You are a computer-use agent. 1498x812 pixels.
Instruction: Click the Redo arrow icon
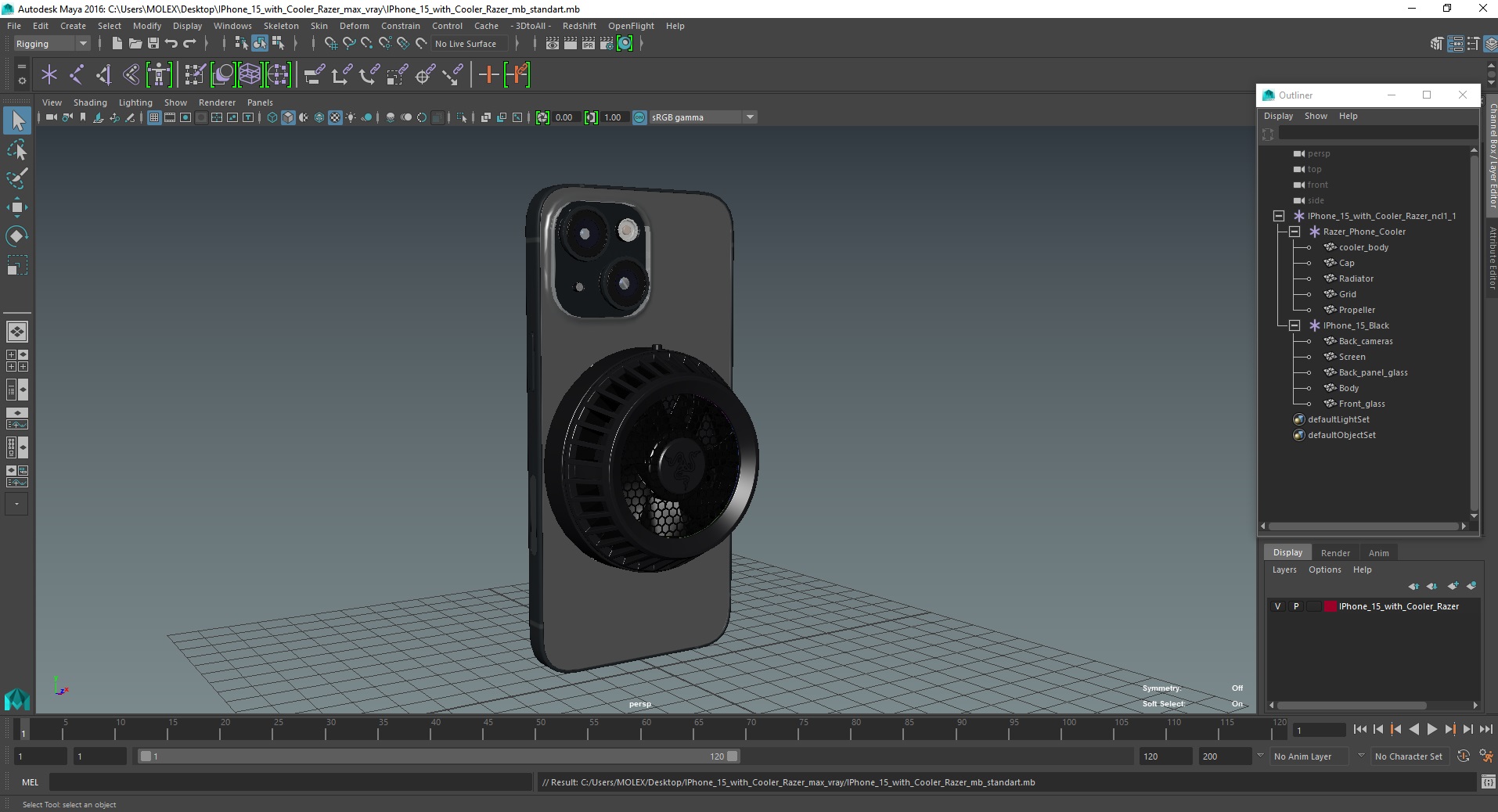189,44
